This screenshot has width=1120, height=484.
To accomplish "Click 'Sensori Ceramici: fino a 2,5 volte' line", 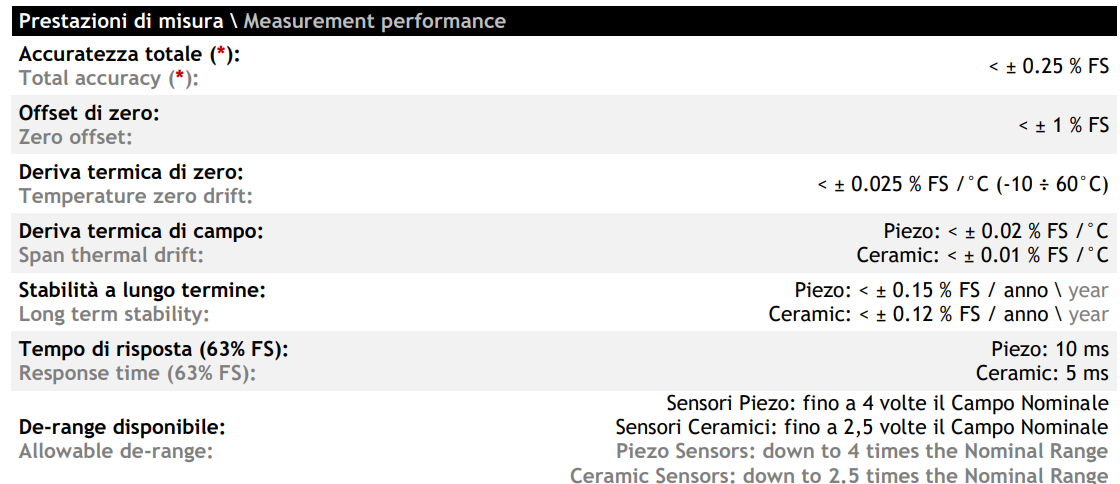I will click(x=861, y=427).
